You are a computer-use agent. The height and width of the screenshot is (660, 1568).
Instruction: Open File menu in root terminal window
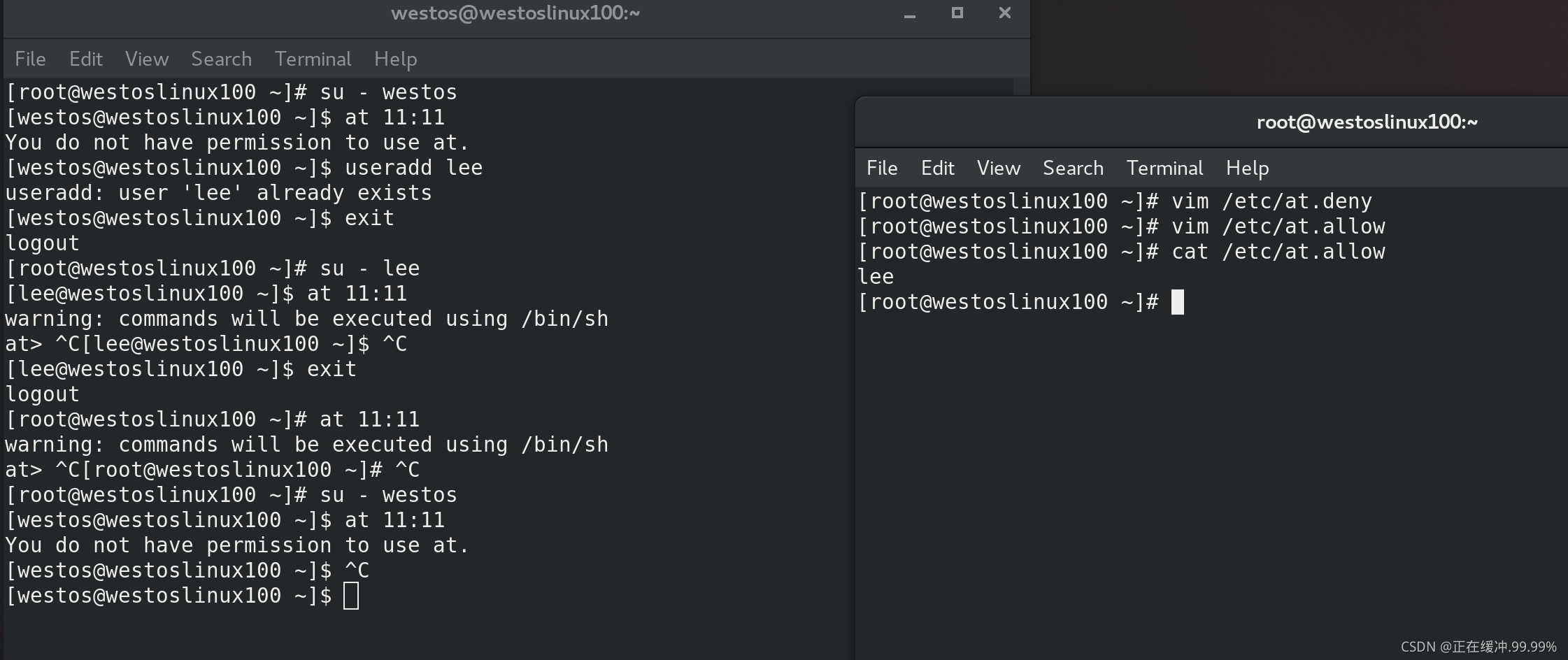882,168
